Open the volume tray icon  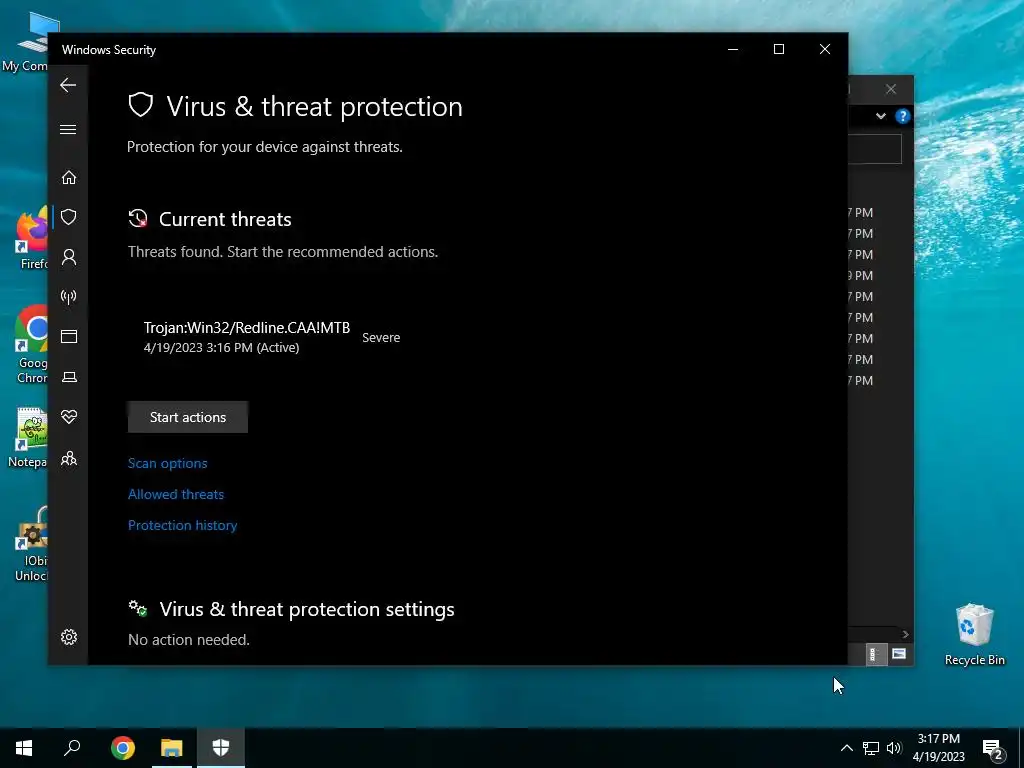pyautogui.click(x=894, y=748)
